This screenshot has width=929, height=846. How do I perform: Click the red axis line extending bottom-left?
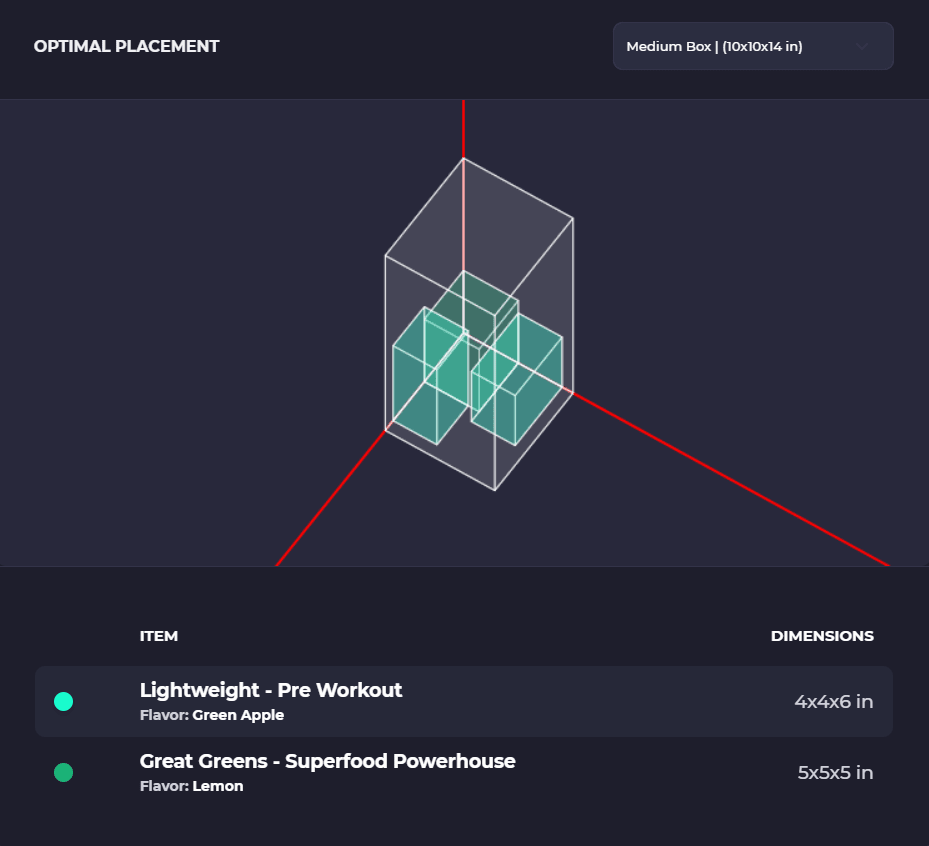click(331, 498)
